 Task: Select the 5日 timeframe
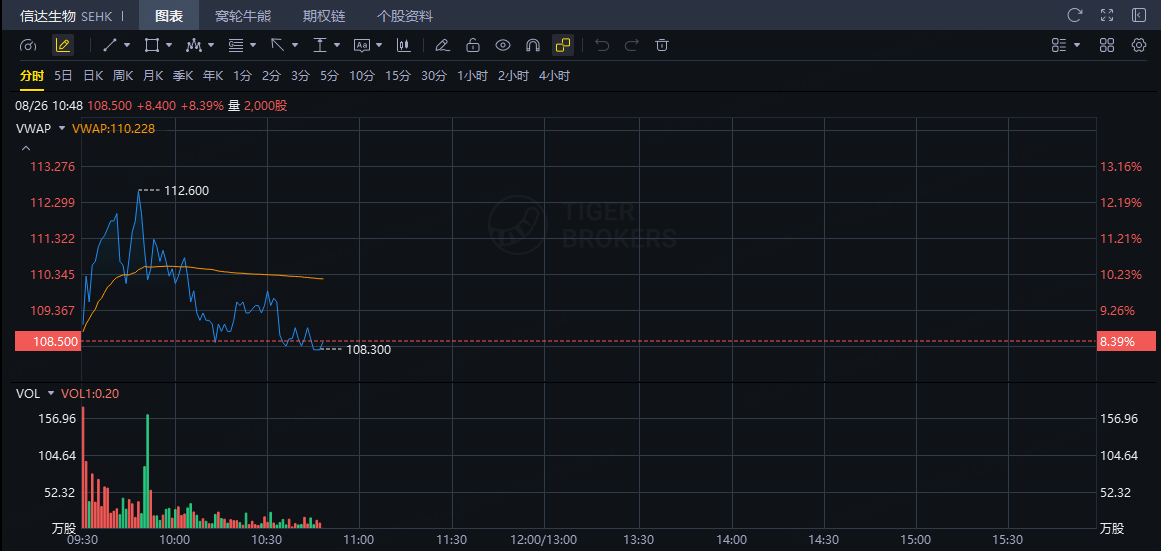[x=63, y=76]
